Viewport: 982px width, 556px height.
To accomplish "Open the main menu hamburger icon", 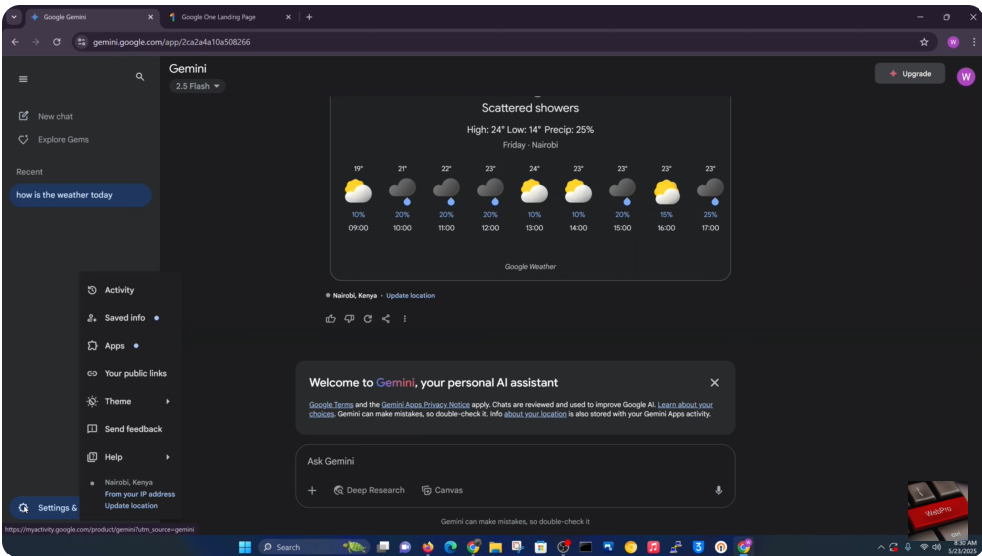I will (x=23, y=79).
